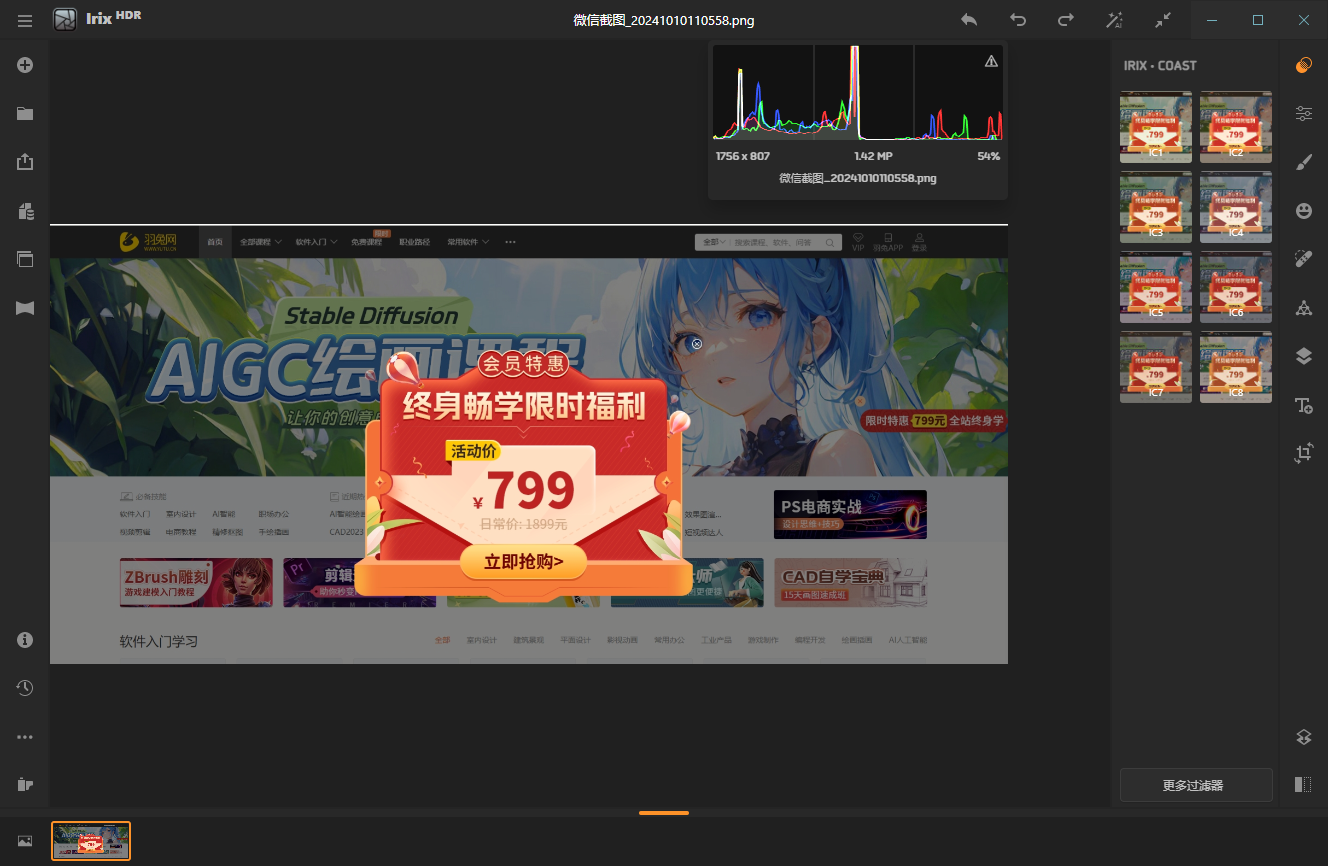1328x866 pixels.
Task: Open the hamburger menu at top left
Action: [x=24, y=19]
